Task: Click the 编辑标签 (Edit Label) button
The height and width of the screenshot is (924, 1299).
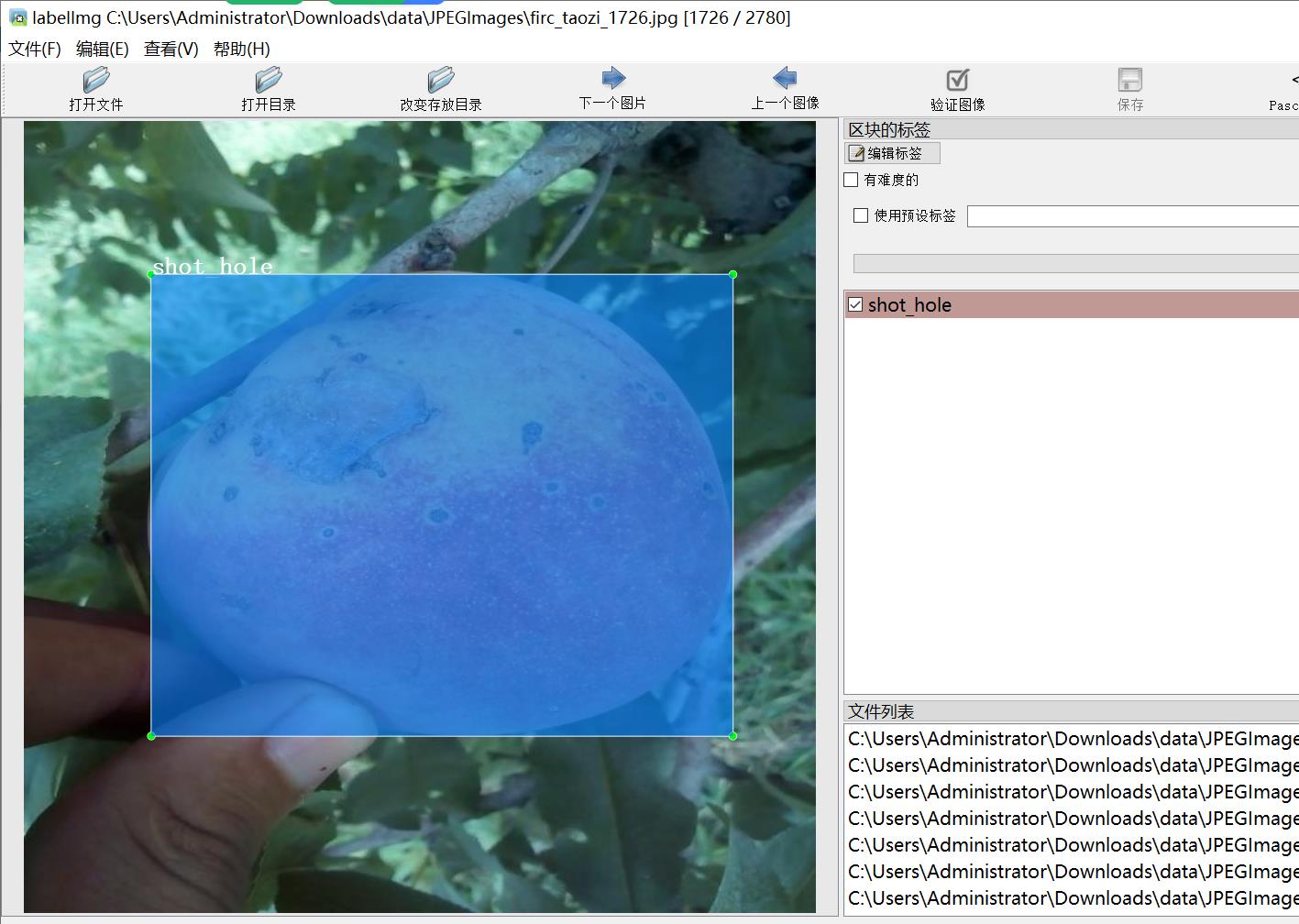Action: 892,153
